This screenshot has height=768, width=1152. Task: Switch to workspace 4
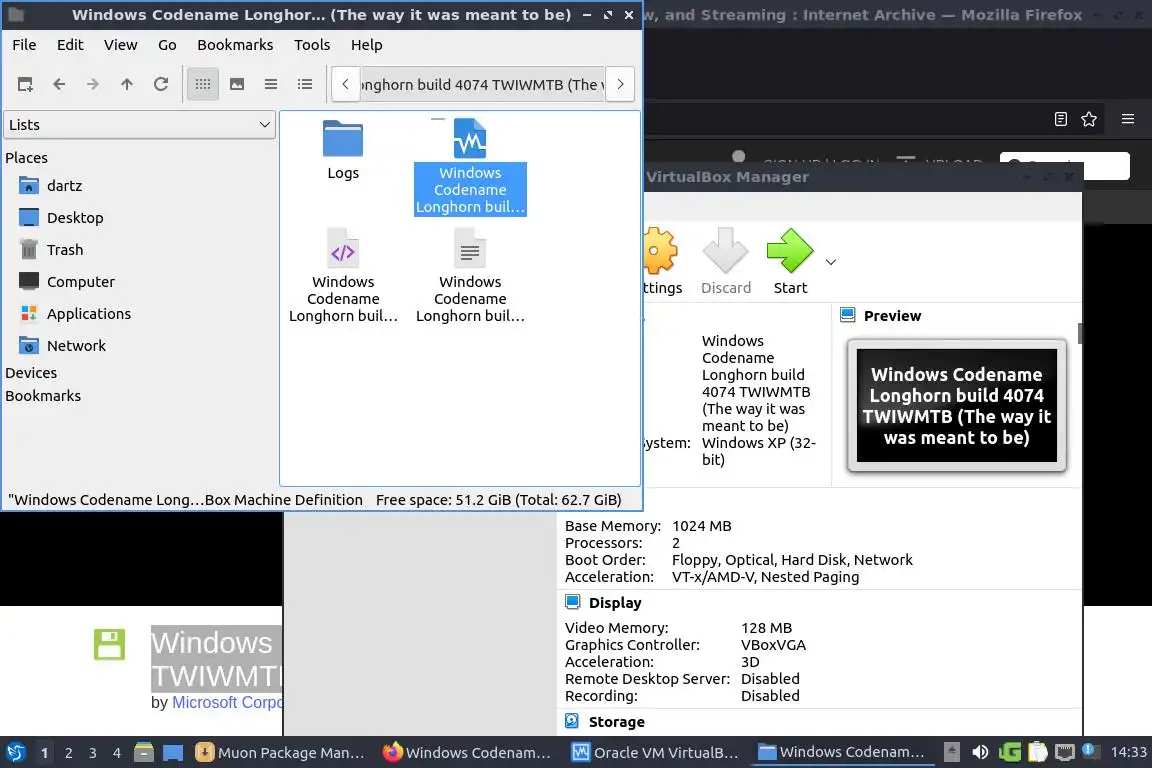coord(117,753)
